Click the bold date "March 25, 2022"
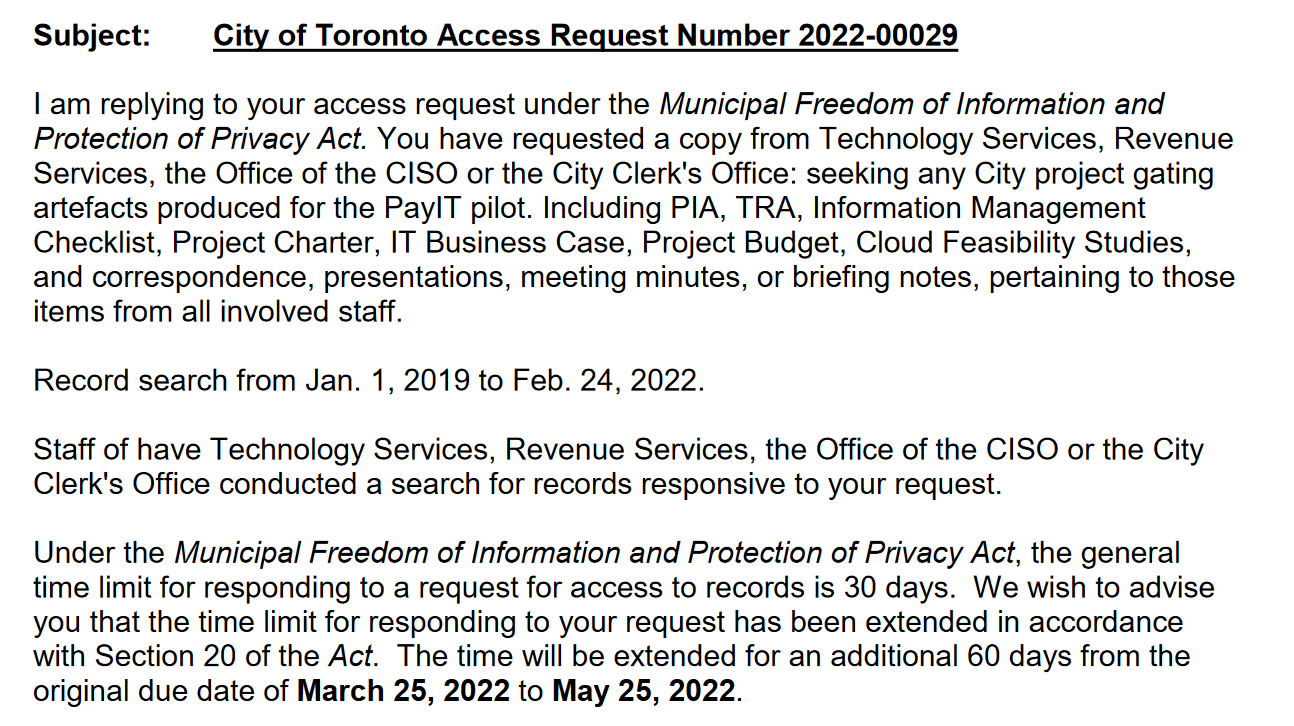Screen dimensions: 1294x726 403,691
